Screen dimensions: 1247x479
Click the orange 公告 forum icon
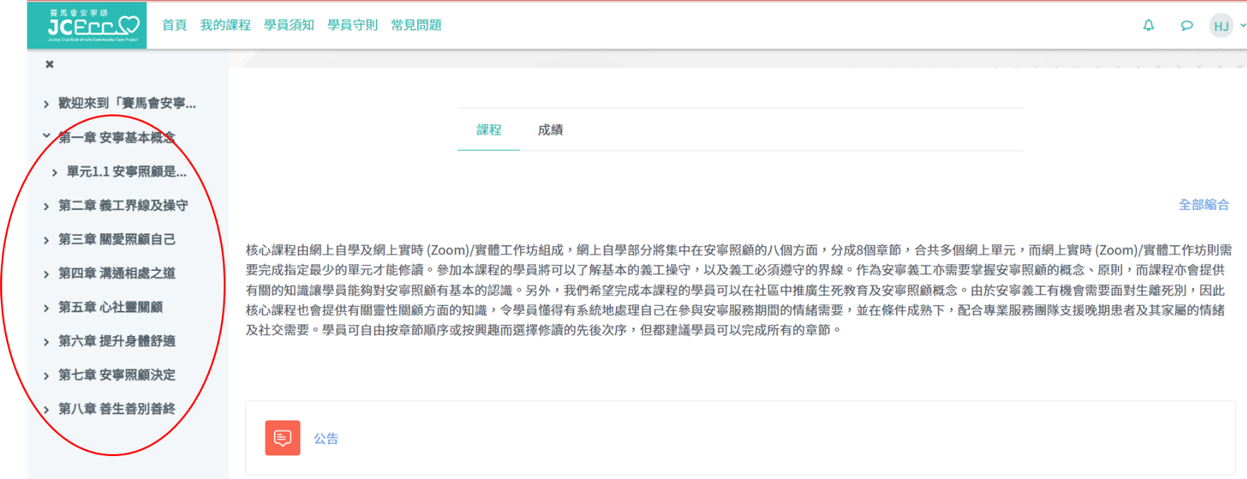[282, 438]
